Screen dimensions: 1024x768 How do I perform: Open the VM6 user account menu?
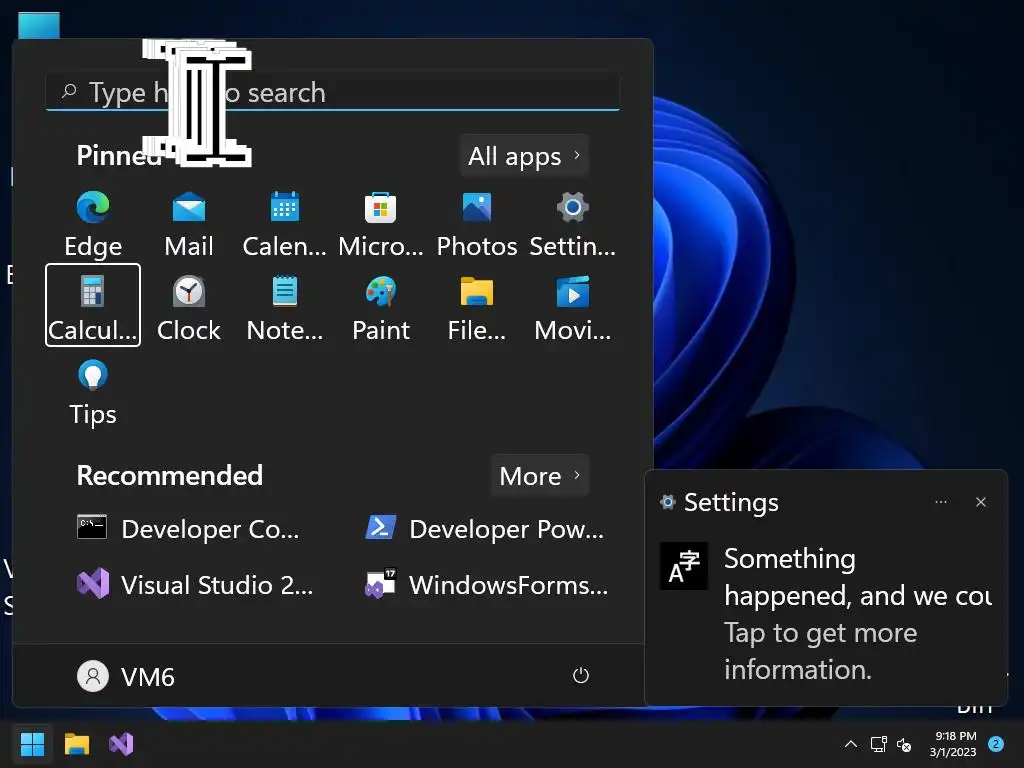[x=126, y=677]
